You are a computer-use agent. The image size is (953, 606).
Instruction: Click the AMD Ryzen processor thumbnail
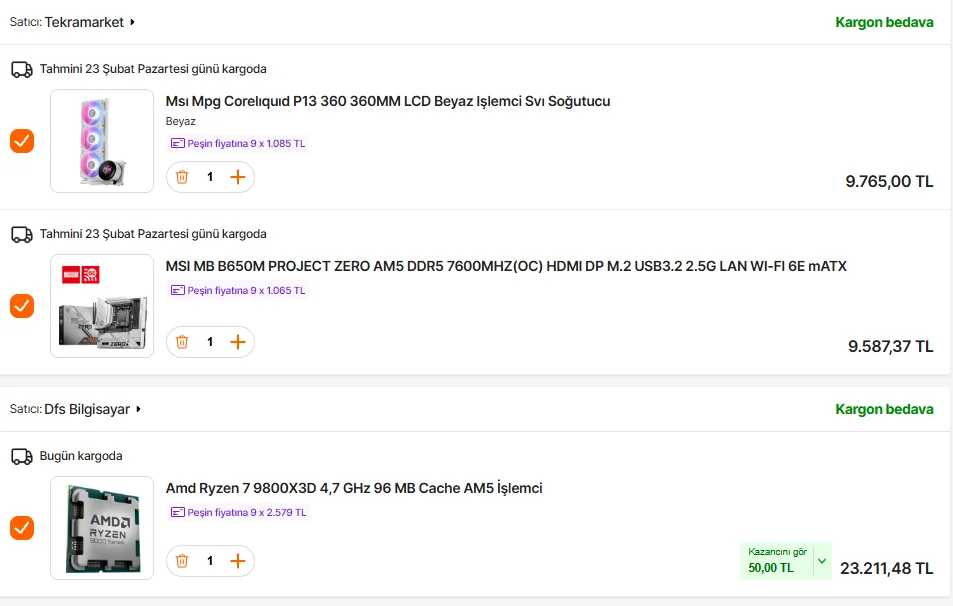(x=102, y=527)
